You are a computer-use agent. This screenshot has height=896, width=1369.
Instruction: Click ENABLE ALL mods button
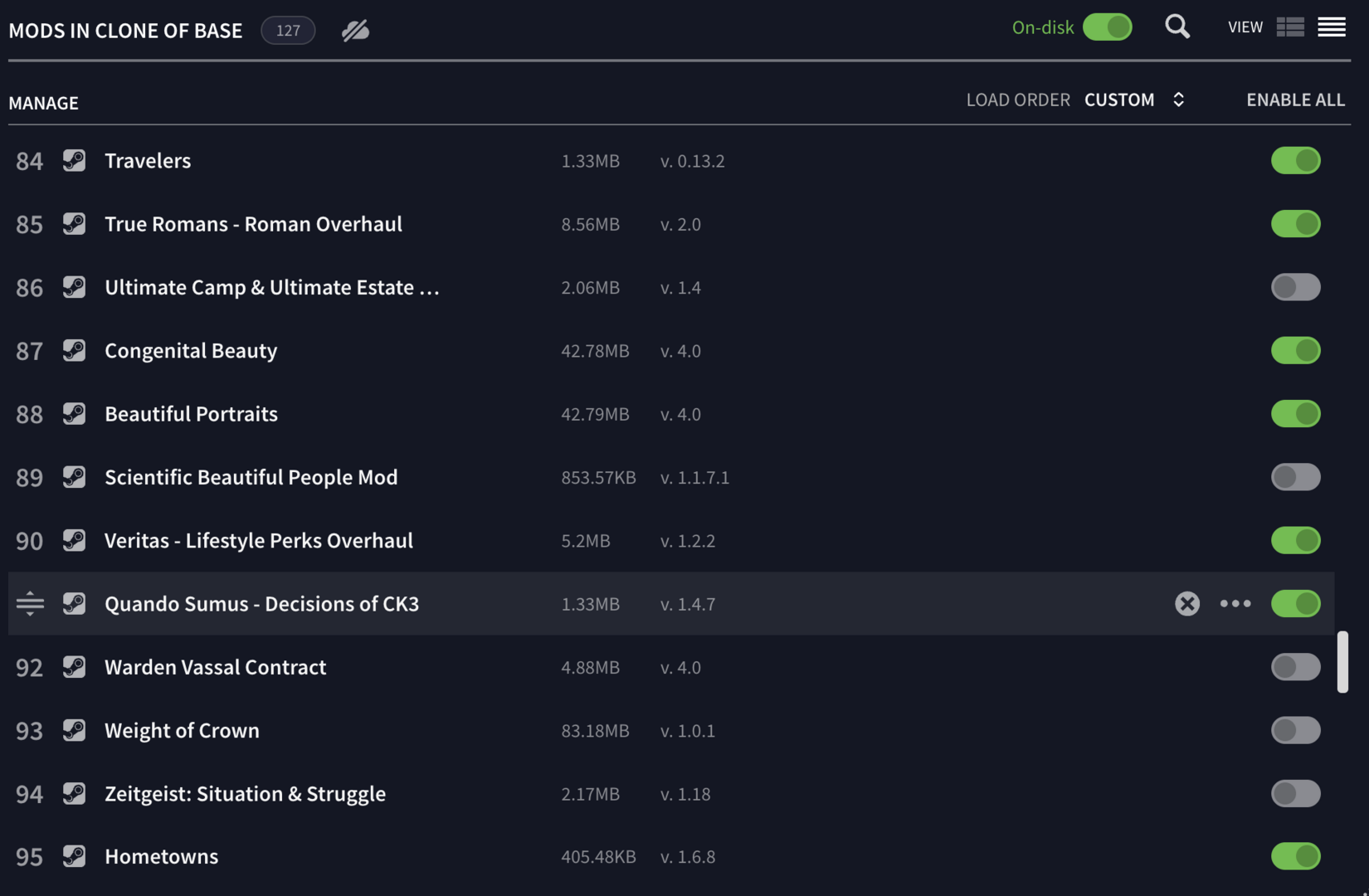coord(1296,100)
